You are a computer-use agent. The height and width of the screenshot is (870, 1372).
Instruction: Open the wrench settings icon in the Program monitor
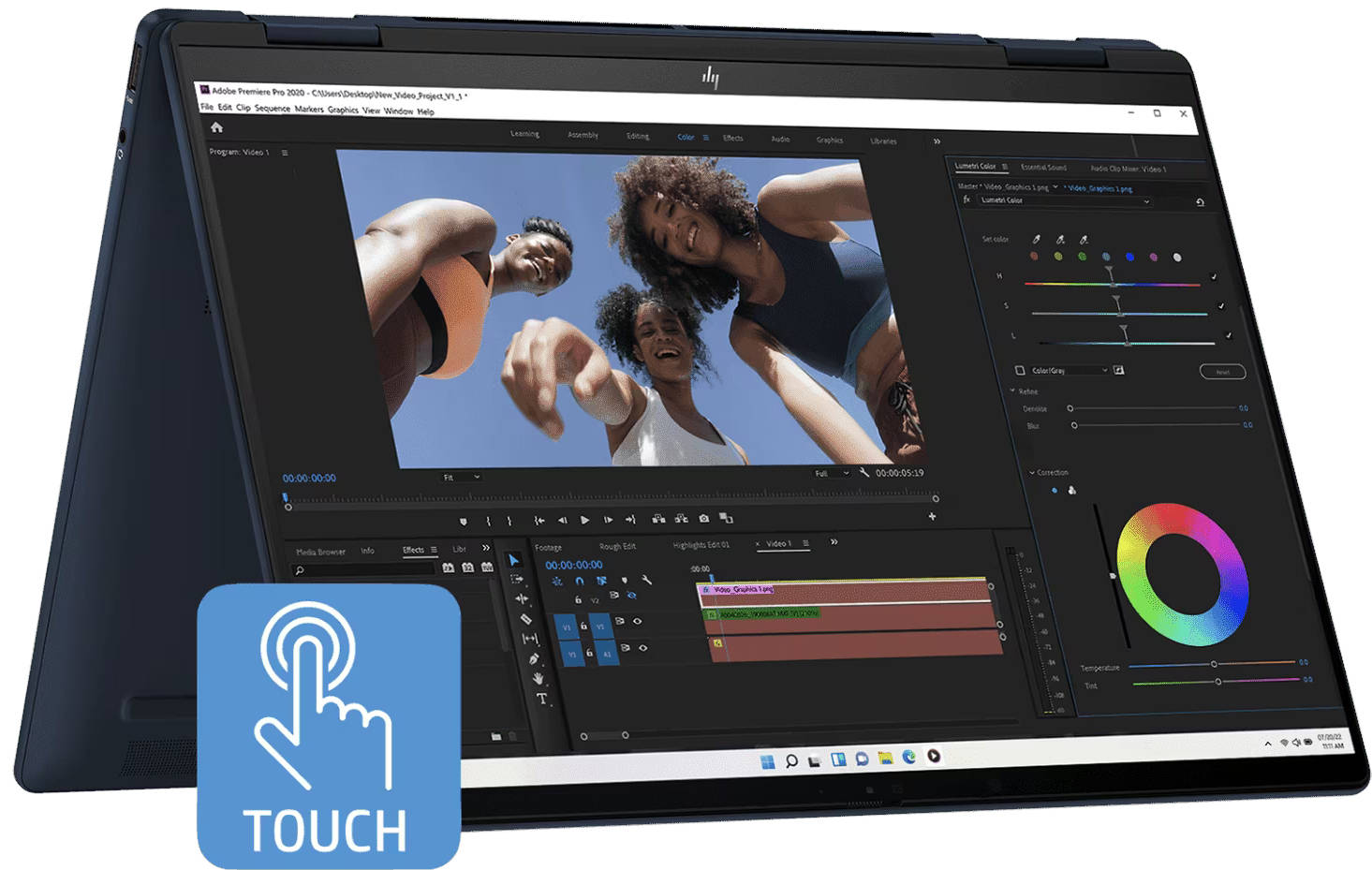pyautogui.click(x=863, y=473)
